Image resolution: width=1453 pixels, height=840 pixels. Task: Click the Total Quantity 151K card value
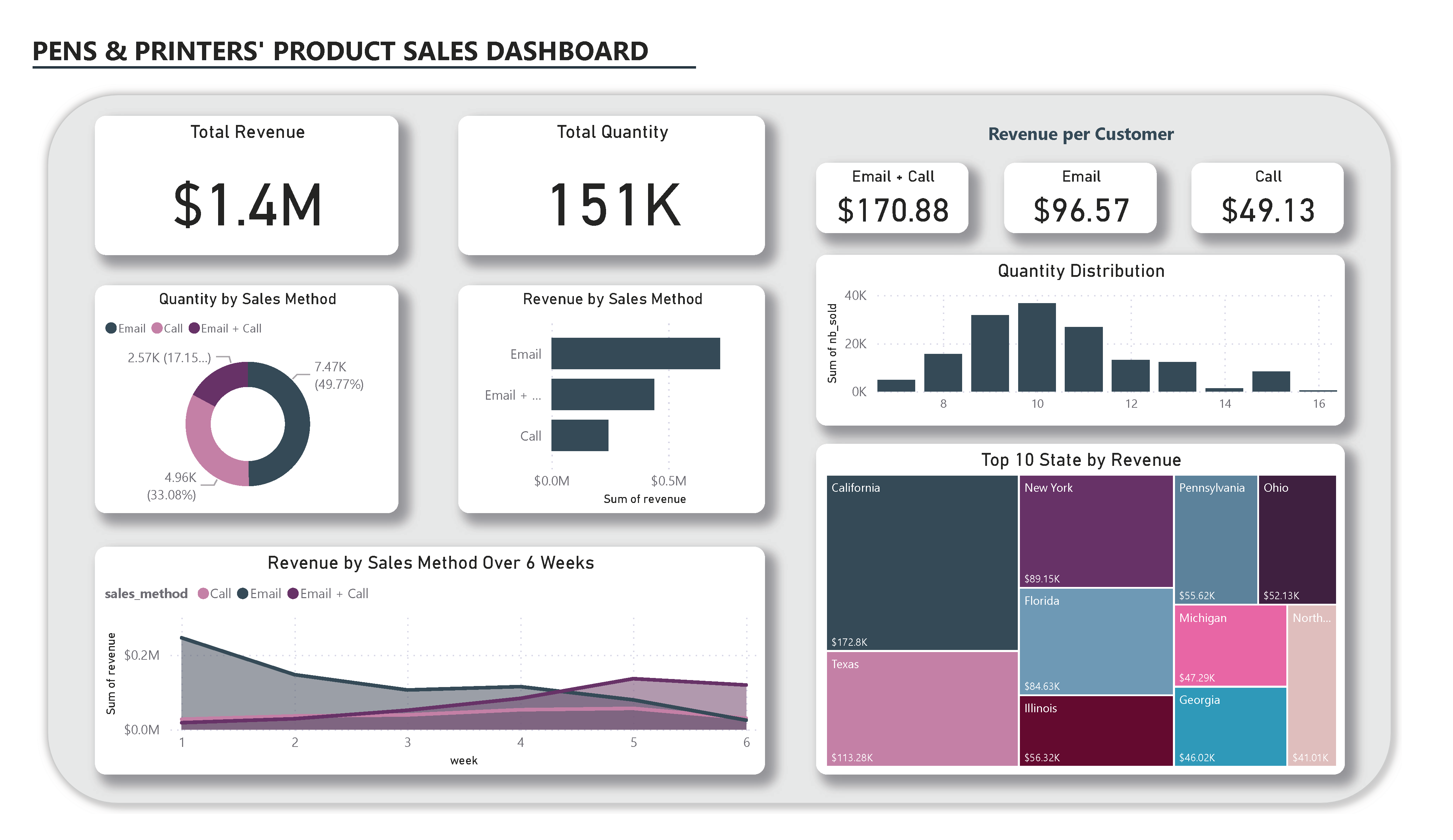tap(615, 205)
